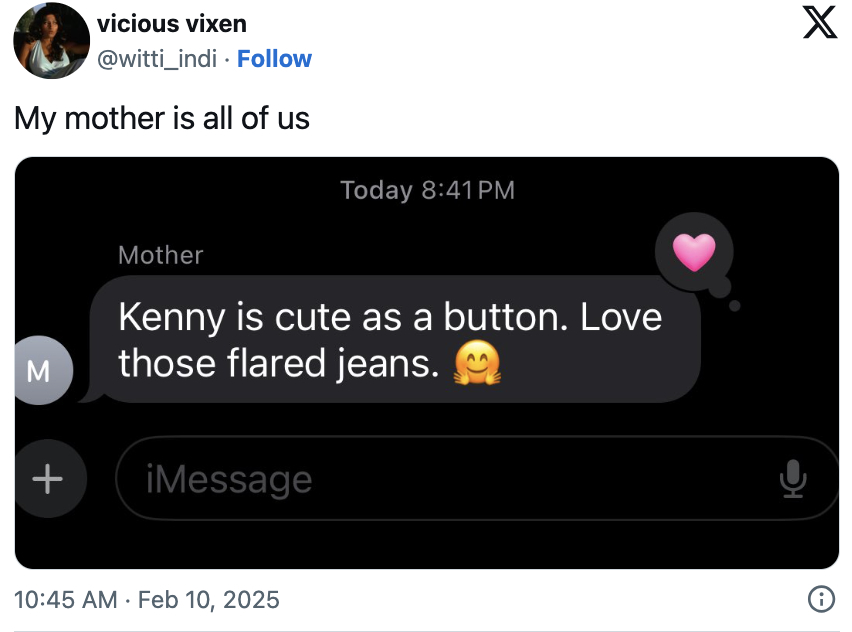
Task: Click the X logo in the top corner
Action: [820, 23]
